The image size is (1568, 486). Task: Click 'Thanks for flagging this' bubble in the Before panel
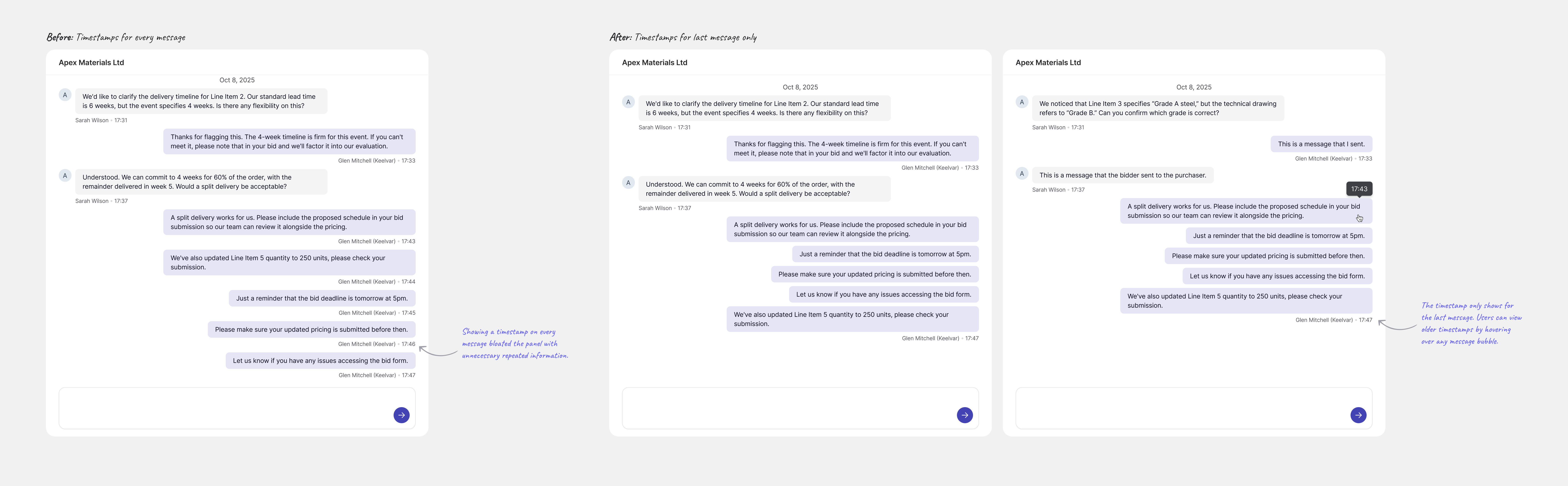(x=289, y=142)
